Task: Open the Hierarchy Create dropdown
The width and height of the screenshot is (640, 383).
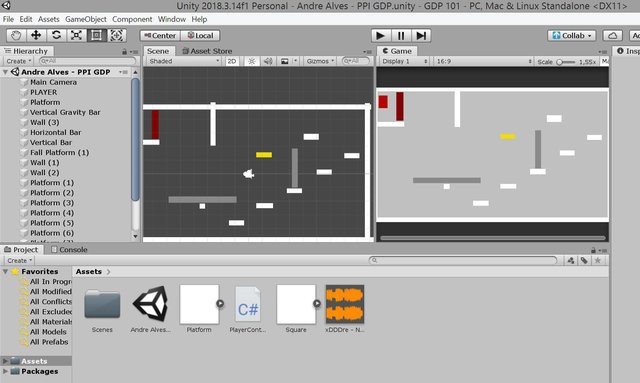Action: click(19, 61)
